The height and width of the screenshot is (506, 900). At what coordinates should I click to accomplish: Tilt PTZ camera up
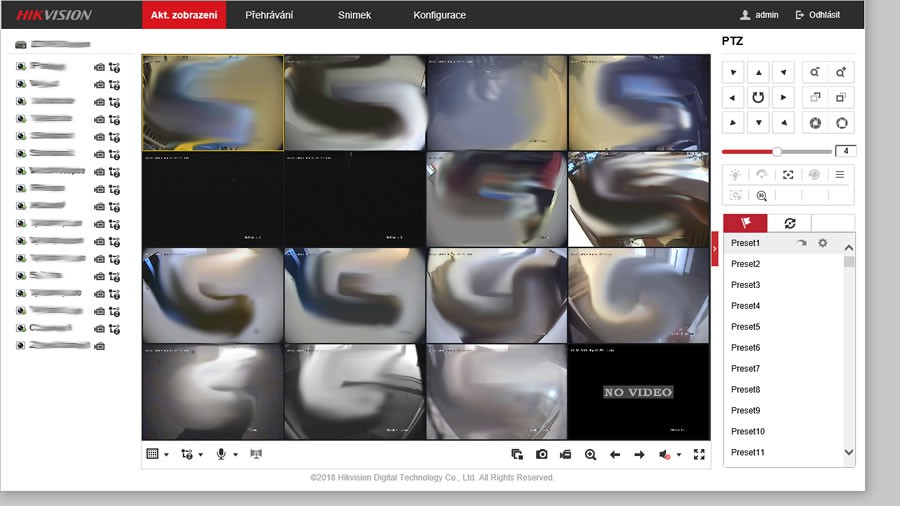point(759,72)
